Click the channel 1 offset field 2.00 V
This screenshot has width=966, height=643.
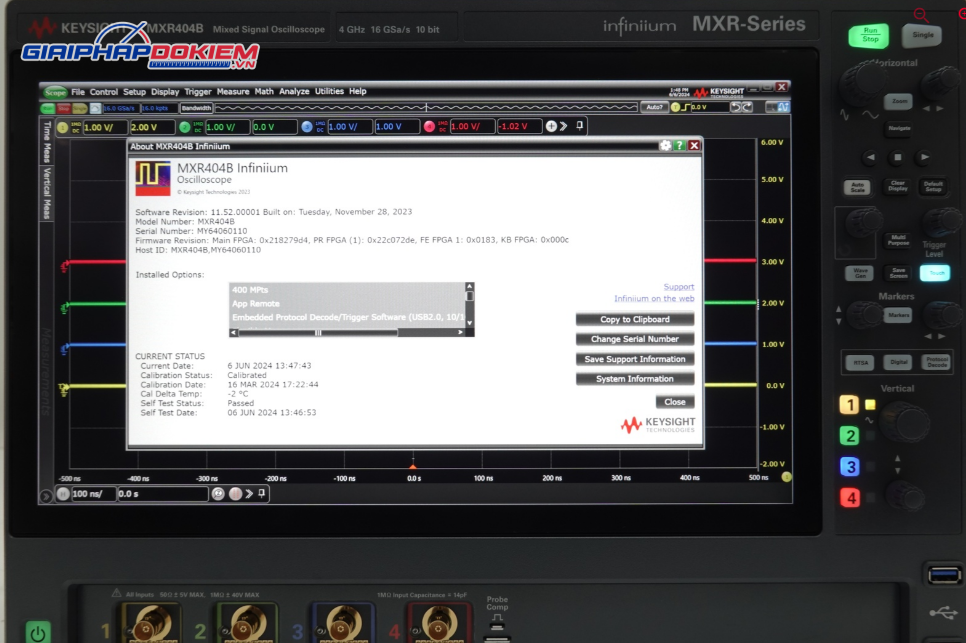tap(152, 127)
